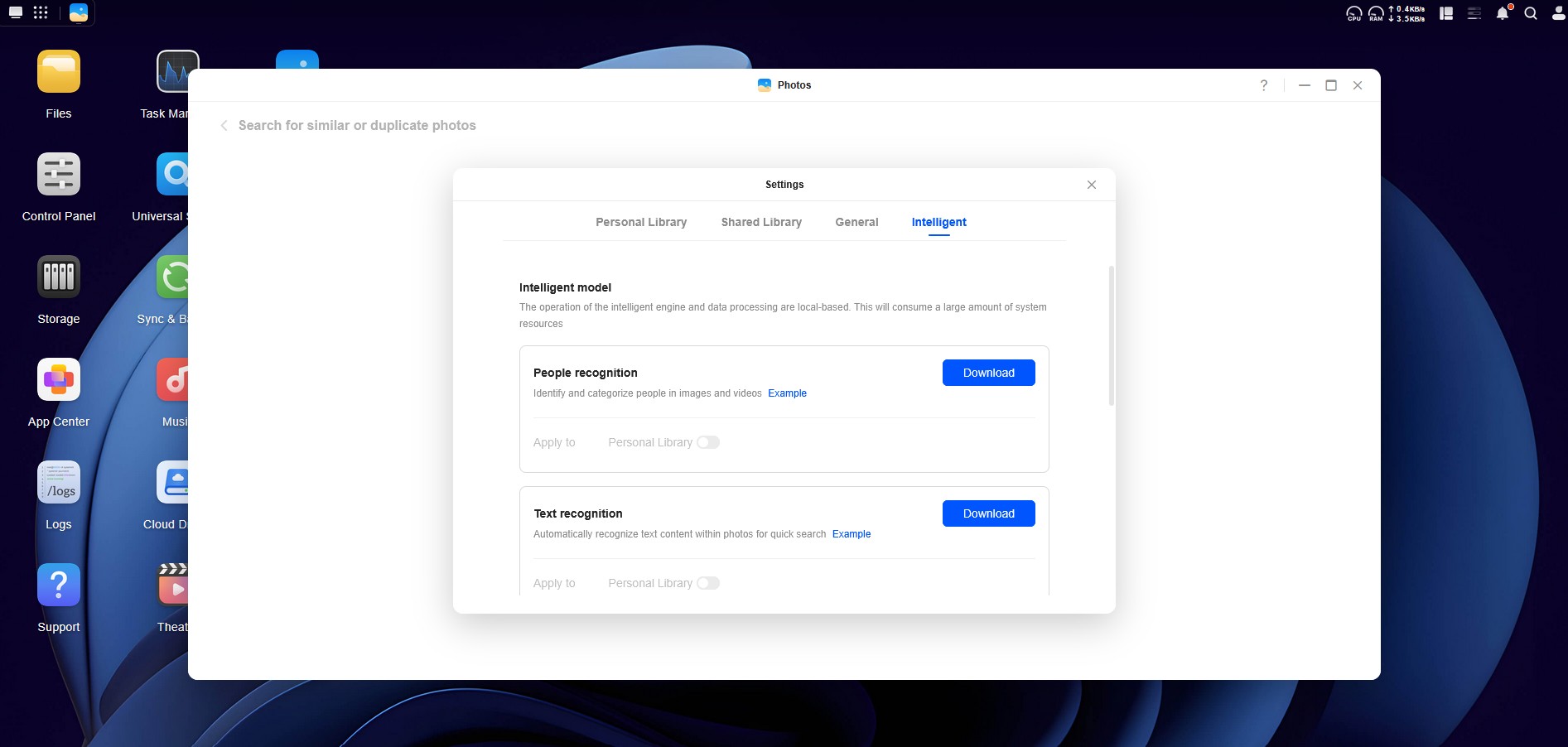The width and height of the screenshot is (1568, 747).
Task: Download the People recognition model
Action: (988, 373)
